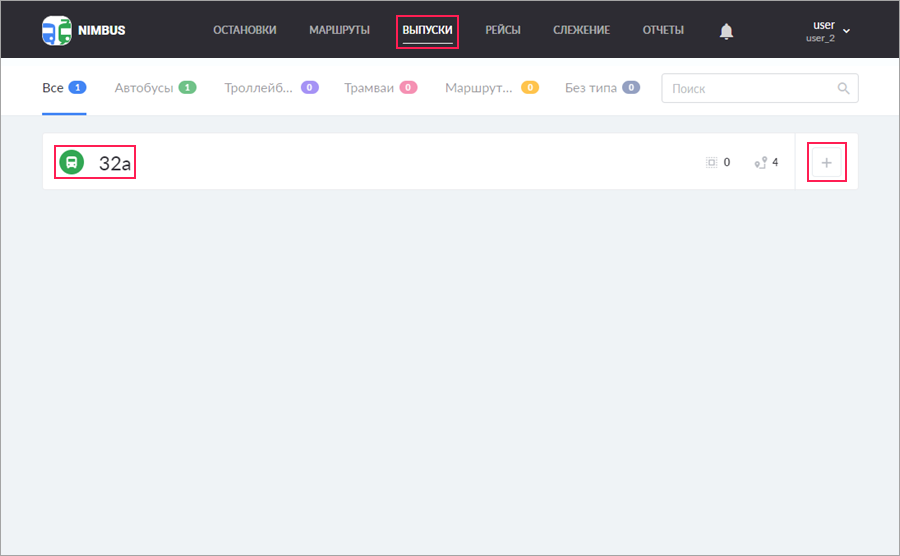The height and width of the screenshot is (556, 900).
Task: Click the NIMBUS brand name
Action: [102, 30]
